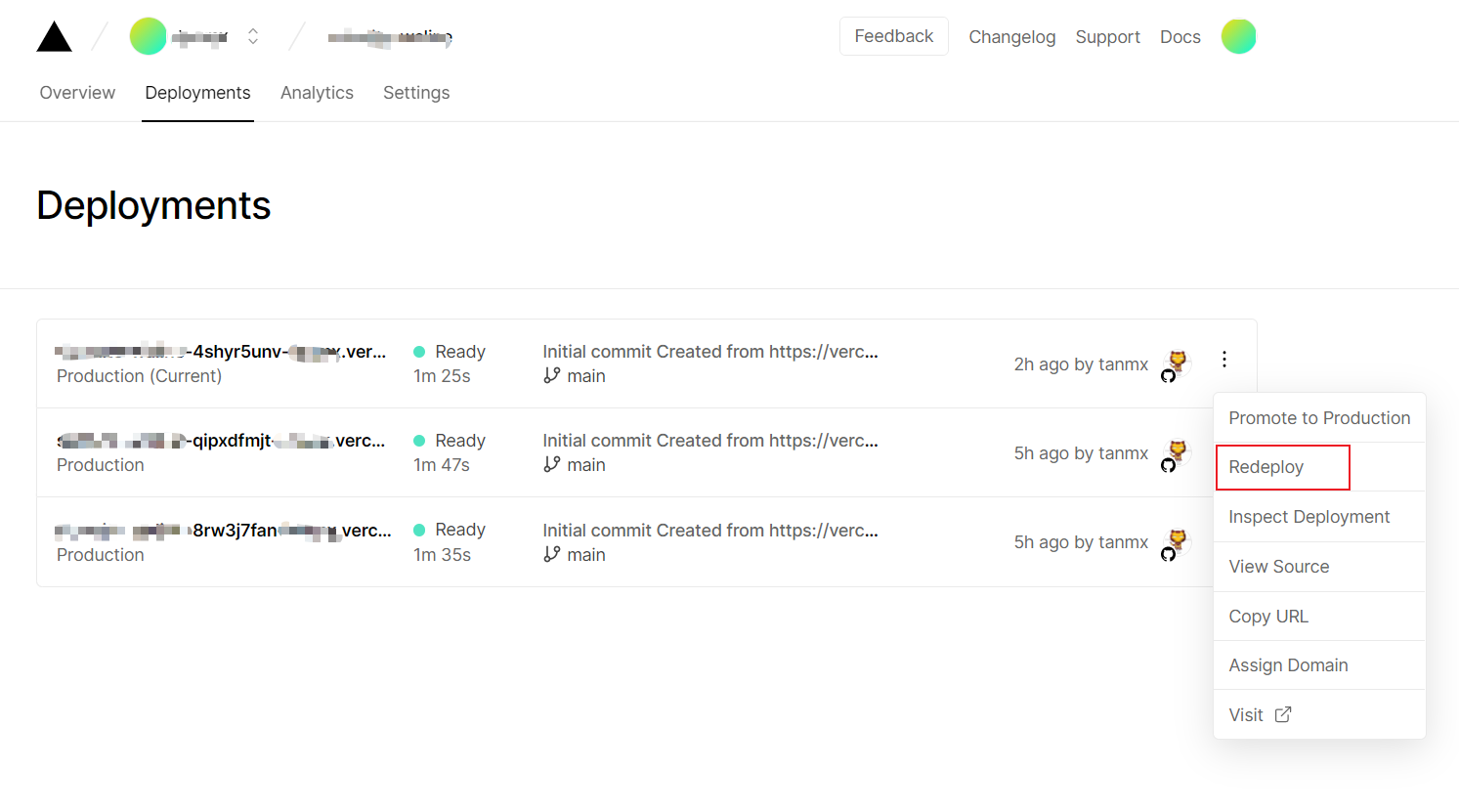Click the branch icon on first deployment
Viewport: 1459px width, 812px height.
552,376
